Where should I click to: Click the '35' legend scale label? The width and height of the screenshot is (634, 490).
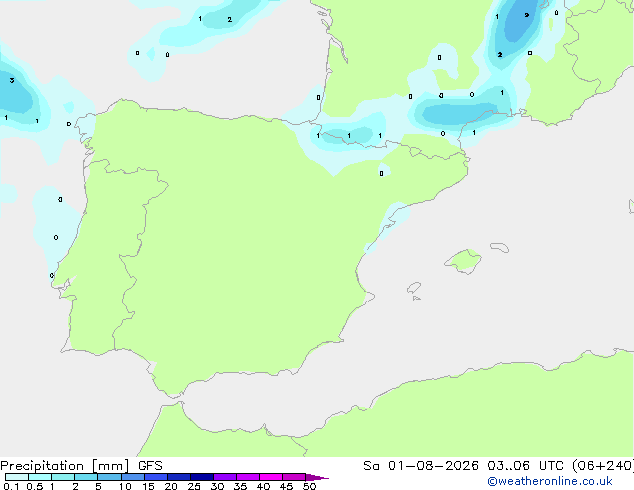[241, 486]
